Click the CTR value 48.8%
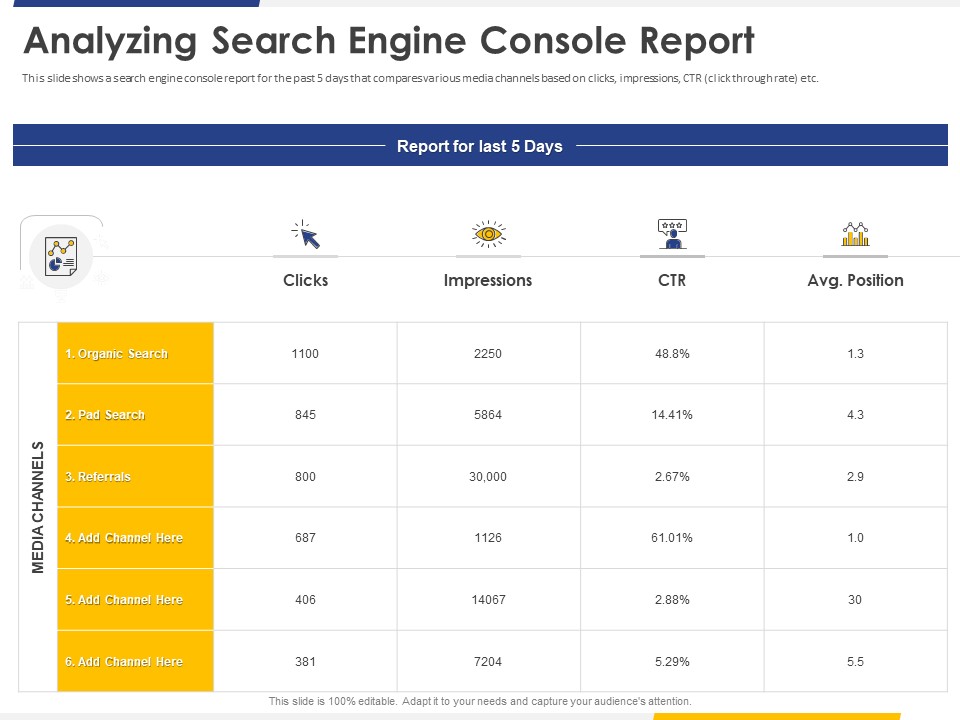Screen dimensions: 960x720 pos(672,354)
